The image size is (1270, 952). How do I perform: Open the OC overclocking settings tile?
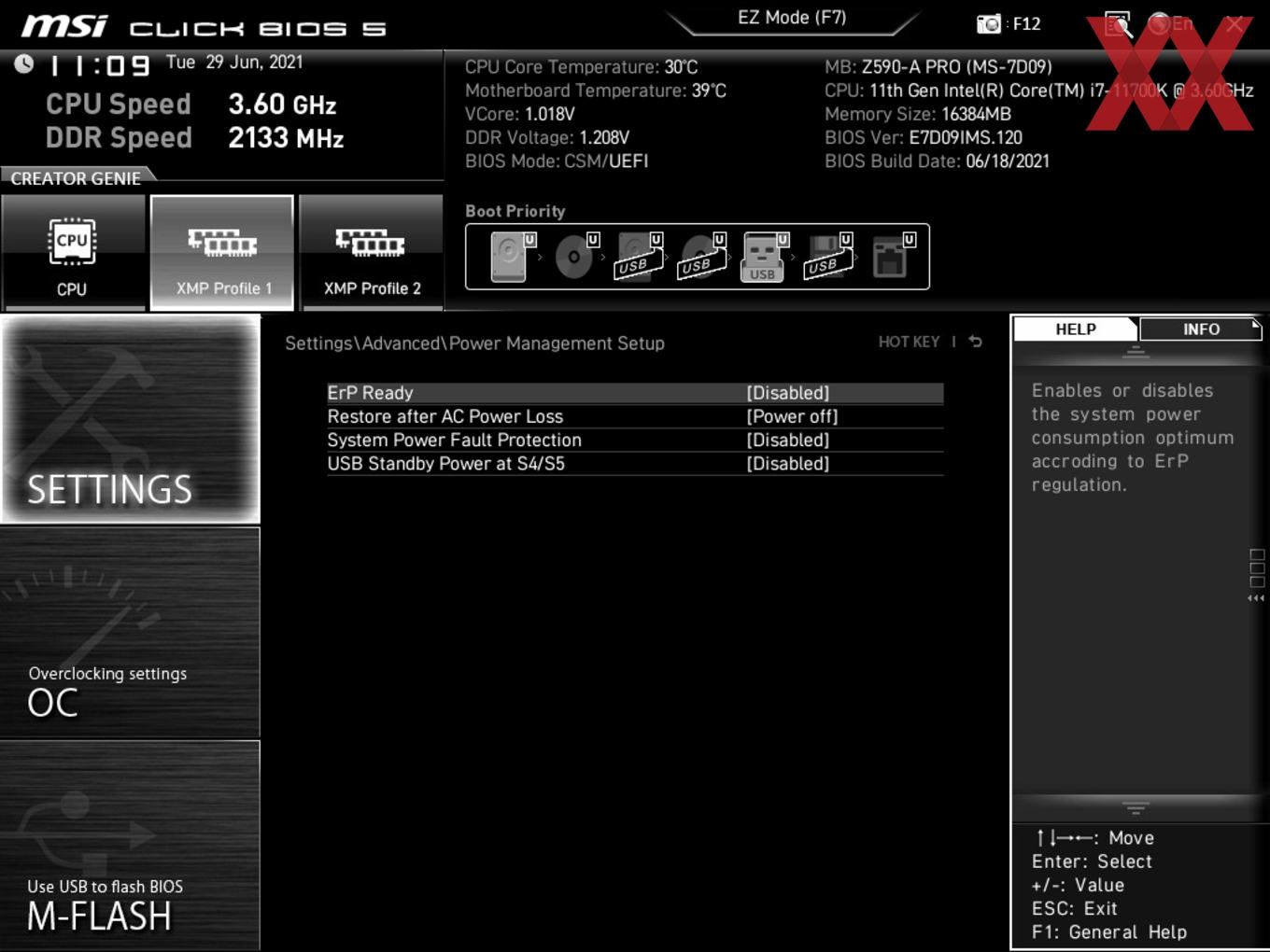(130, 633)
